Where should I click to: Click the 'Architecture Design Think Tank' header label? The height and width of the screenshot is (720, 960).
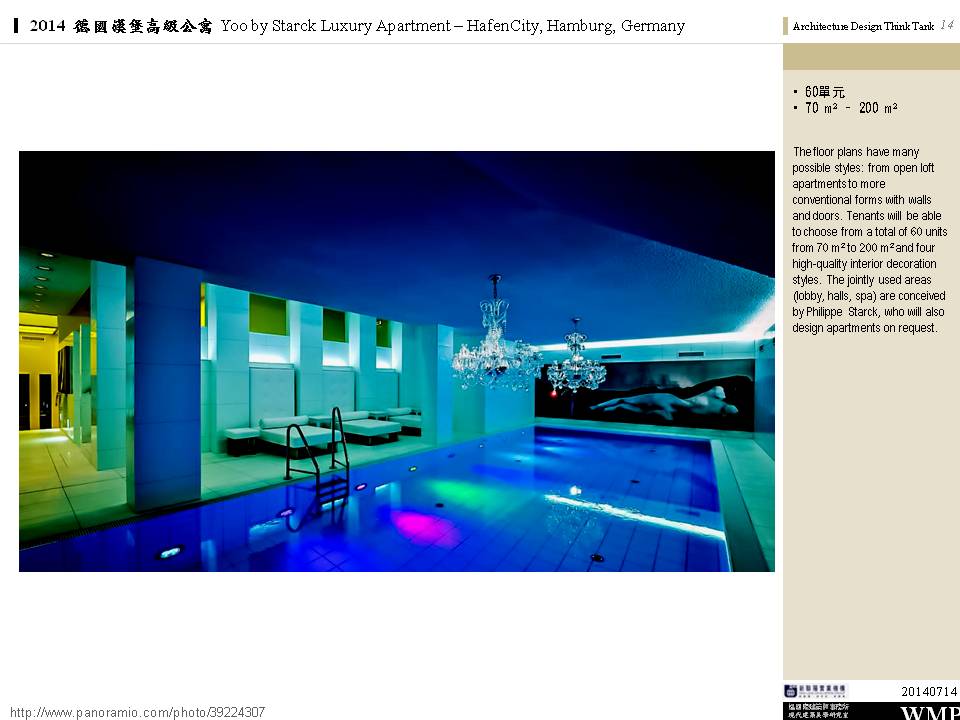coord(862,27)
